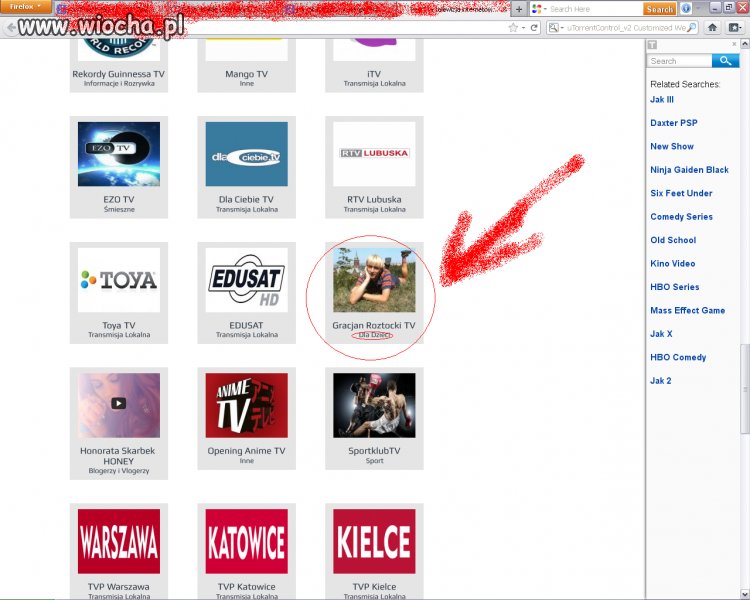Image resolution: width=750 pixels, height=600 pixels.
Task: Open the "Jak X" related search
Action: tap(661, 334)
